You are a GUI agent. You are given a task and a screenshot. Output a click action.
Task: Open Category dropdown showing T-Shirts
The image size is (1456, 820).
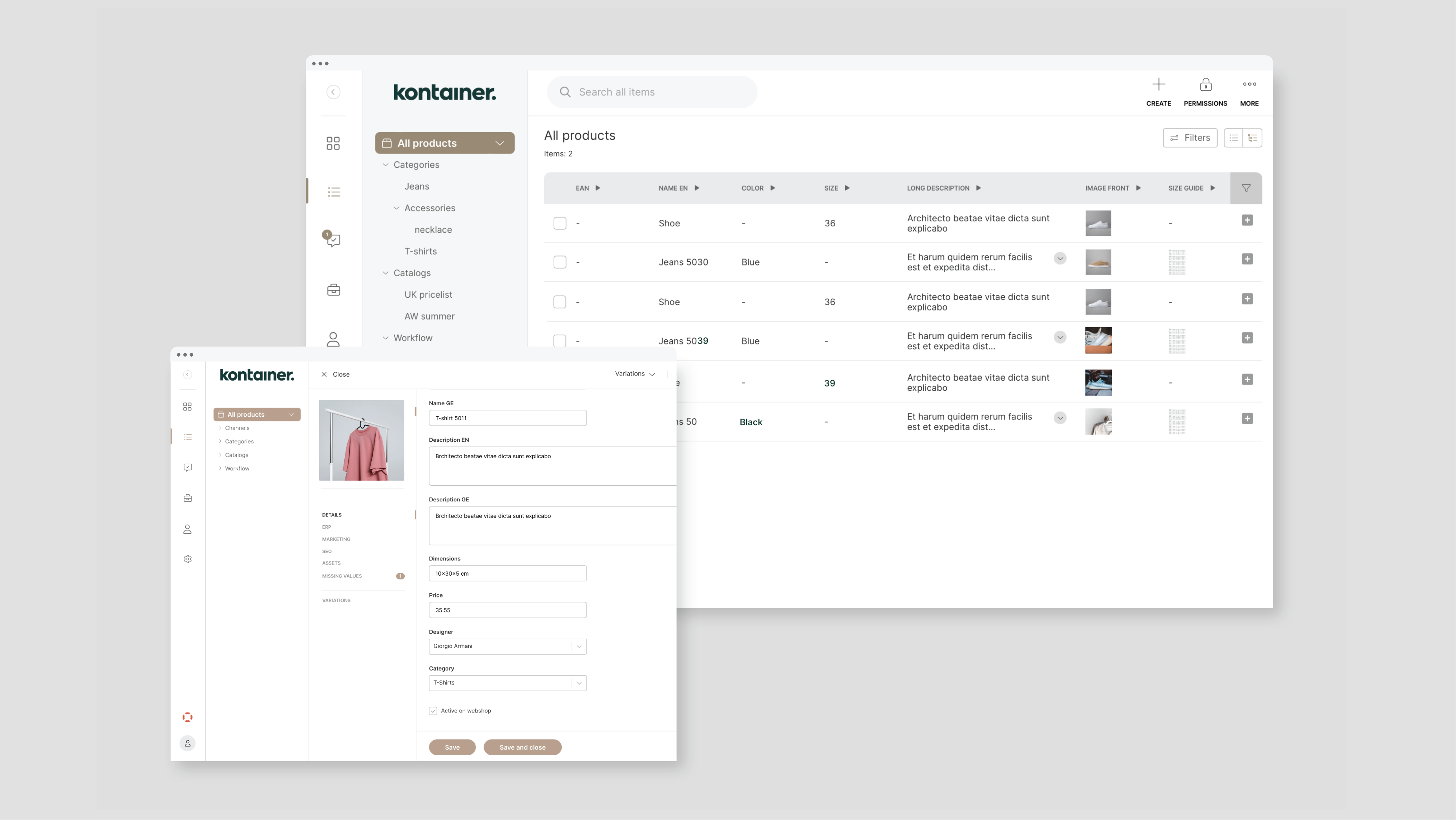tap(508, 683)
